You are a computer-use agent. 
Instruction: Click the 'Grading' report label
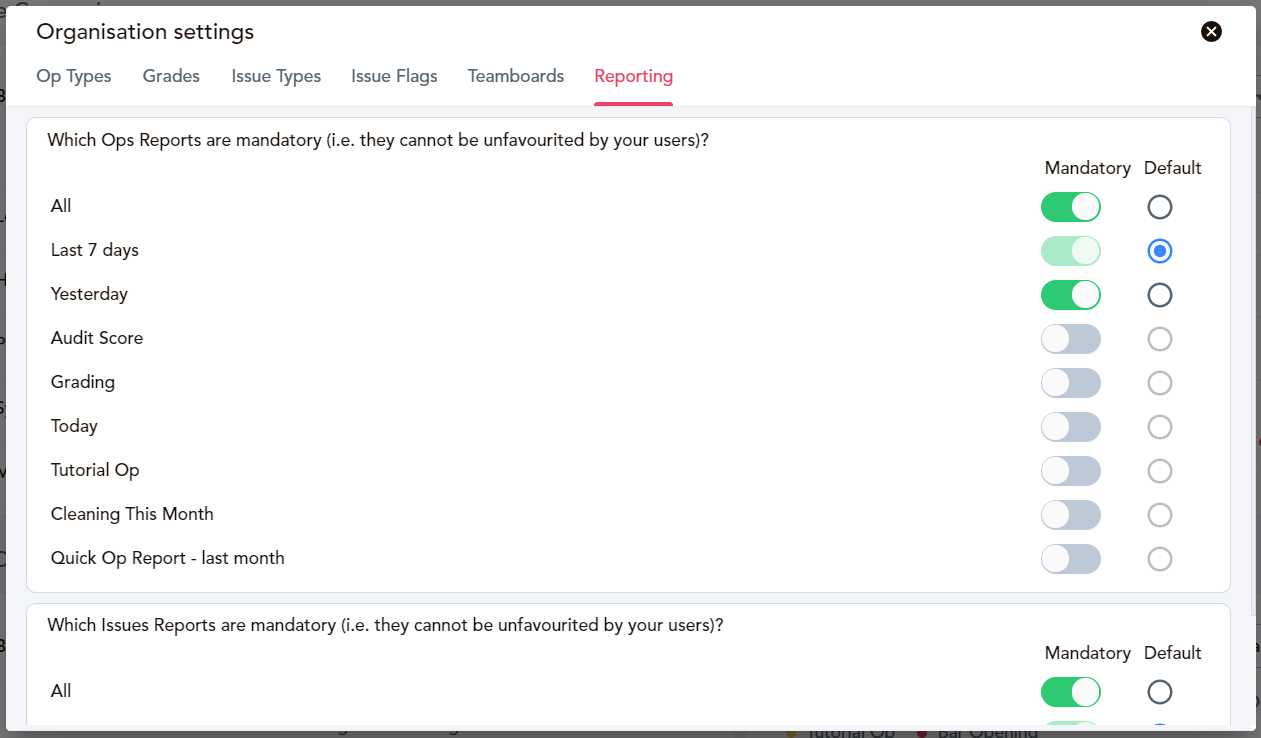click(83, 382)
